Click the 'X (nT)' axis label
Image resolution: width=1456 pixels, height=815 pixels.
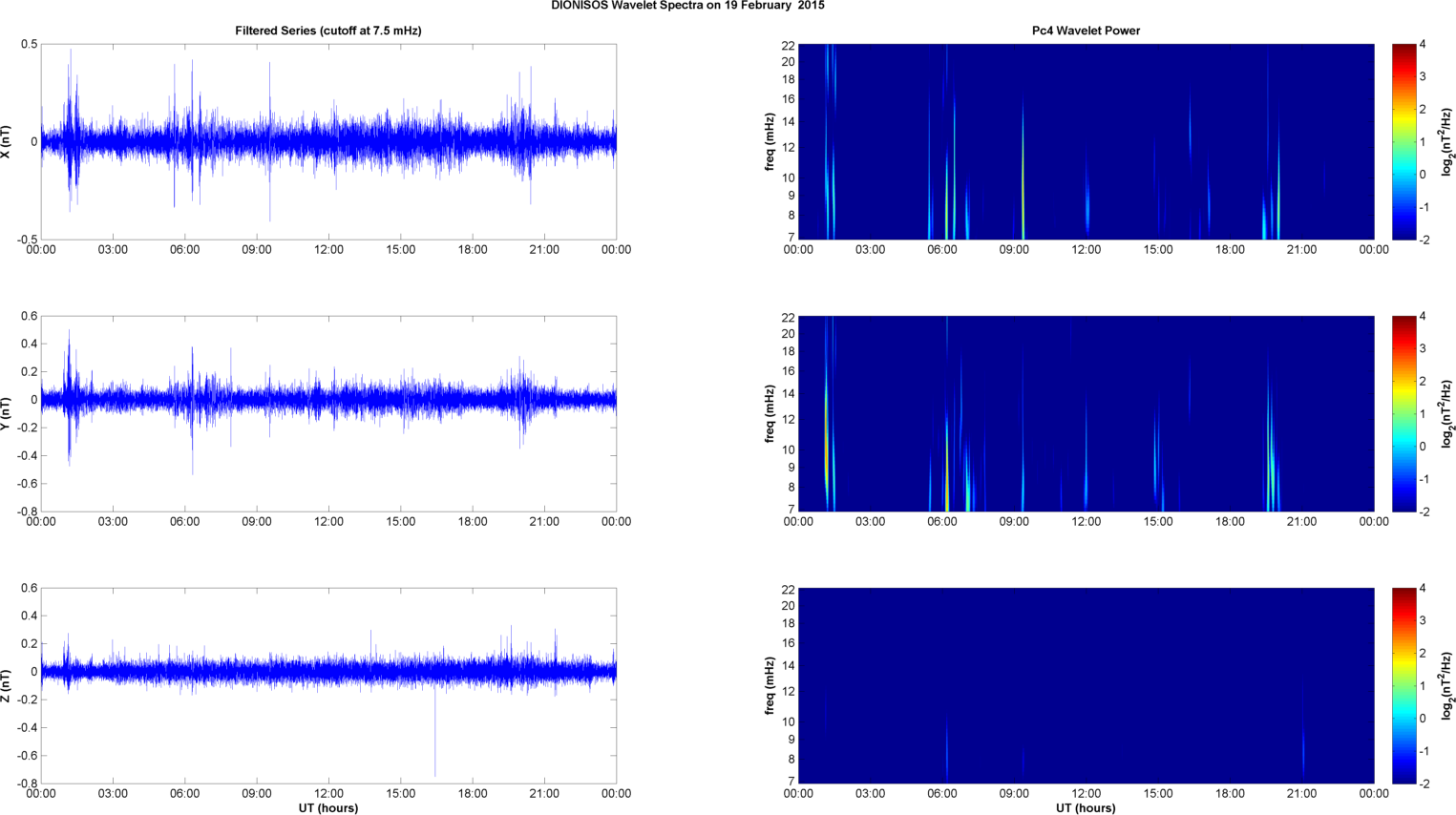(x=7, y=142)
